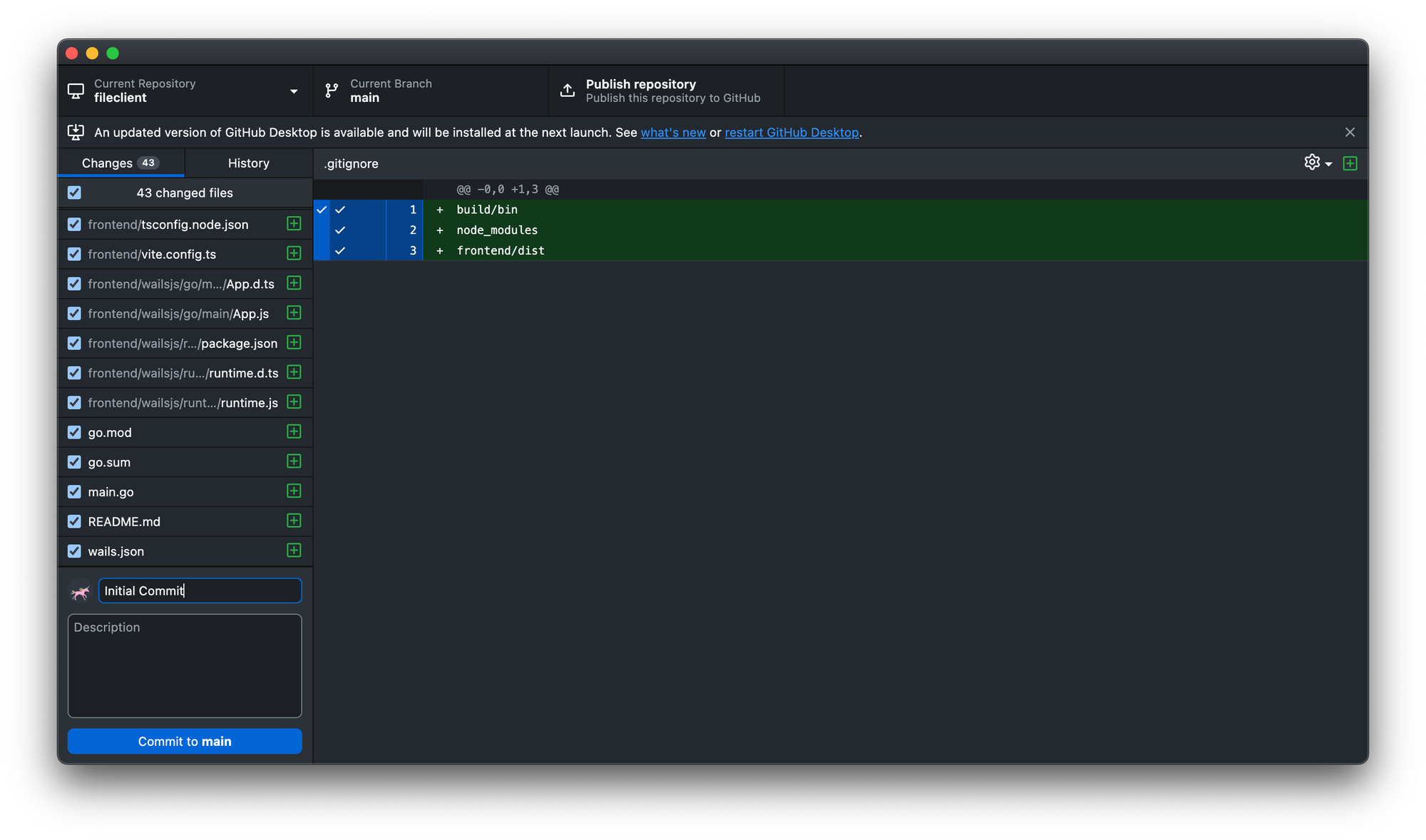The width and height of the screenshot is (1426, 840).
Task: Click the branch icon beside Current Branch
Action: click(330, 90)
